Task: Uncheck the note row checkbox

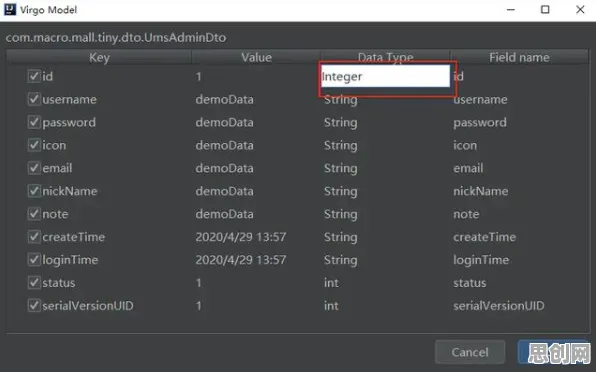Action: [x=34, y=214]
